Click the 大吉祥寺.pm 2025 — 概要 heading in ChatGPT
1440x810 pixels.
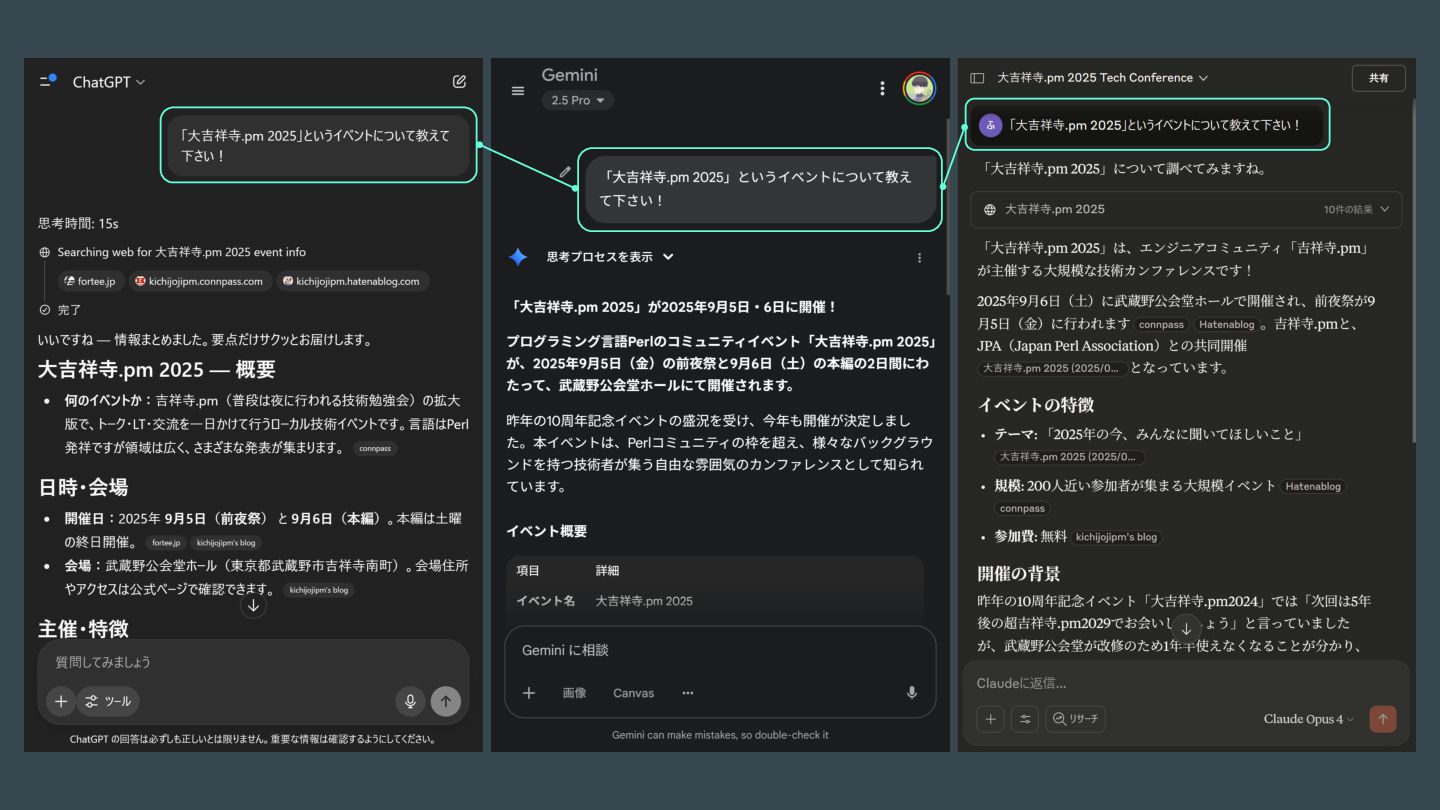(x=157, y=370)
